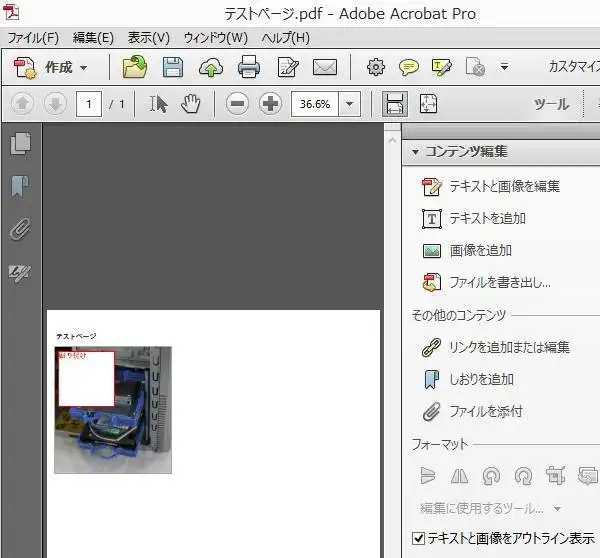
Task: Collapse the コンテンツ編集 panel section
Action: pos(415,152)
